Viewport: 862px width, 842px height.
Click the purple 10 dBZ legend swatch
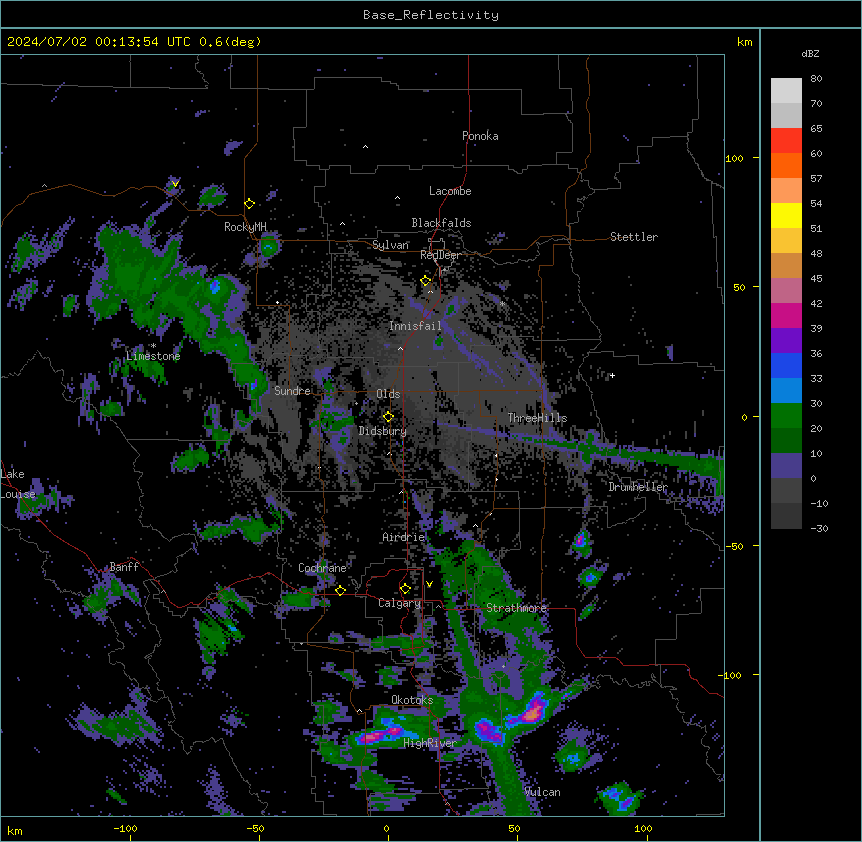click(x=786, y=466)
